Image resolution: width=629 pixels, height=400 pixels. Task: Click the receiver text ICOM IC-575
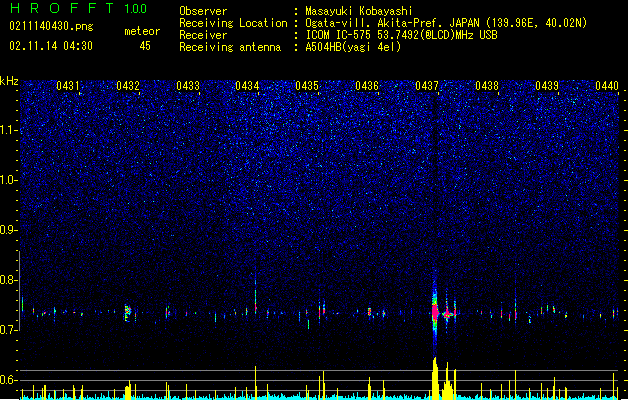point(338,35)
